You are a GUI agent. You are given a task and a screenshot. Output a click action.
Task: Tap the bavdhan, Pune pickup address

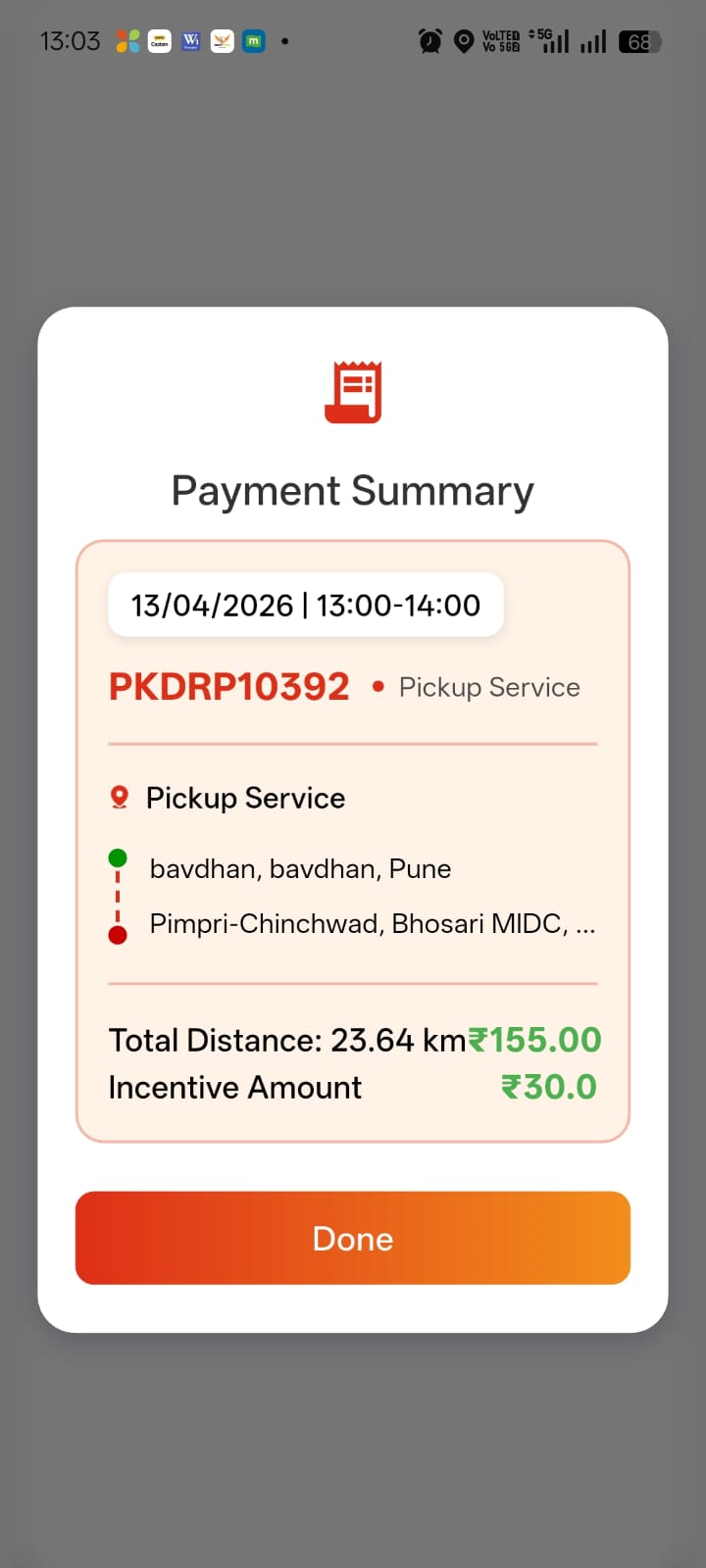click(300, 869)
